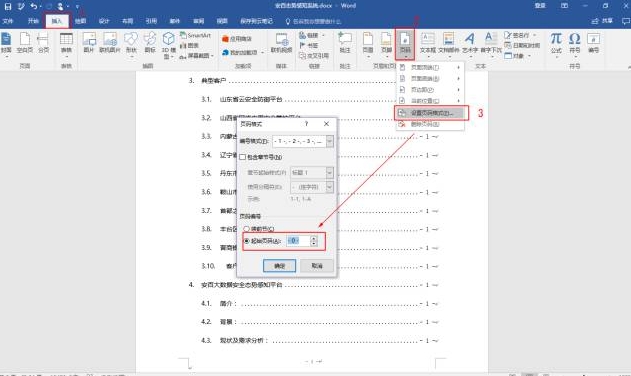Click the Cancel dialog button

317,266
